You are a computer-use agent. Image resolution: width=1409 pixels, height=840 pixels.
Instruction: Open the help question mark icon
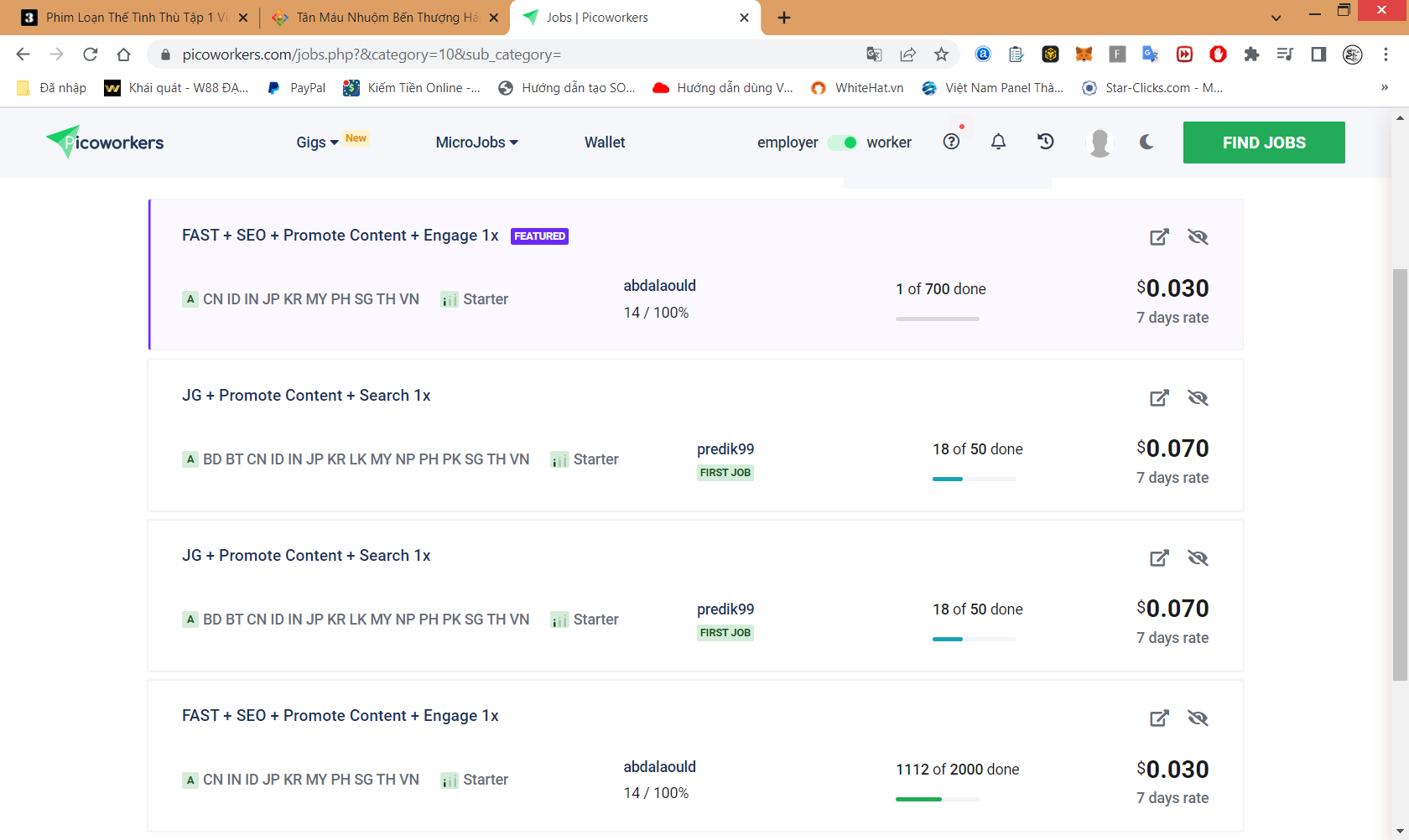(951, 142)
